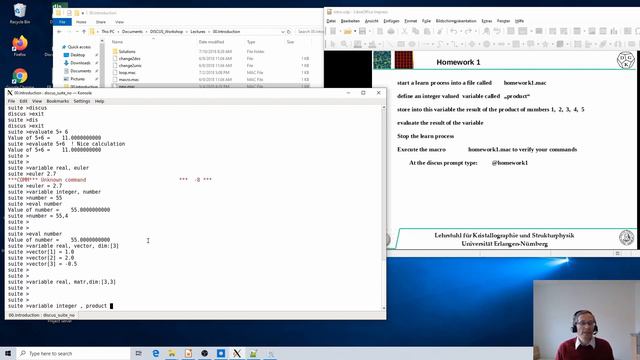Select 'Lectures' in the address breadcrumb
Image resolution: width=640 pixels, height=360 pixels.
(x=198, y=32)
